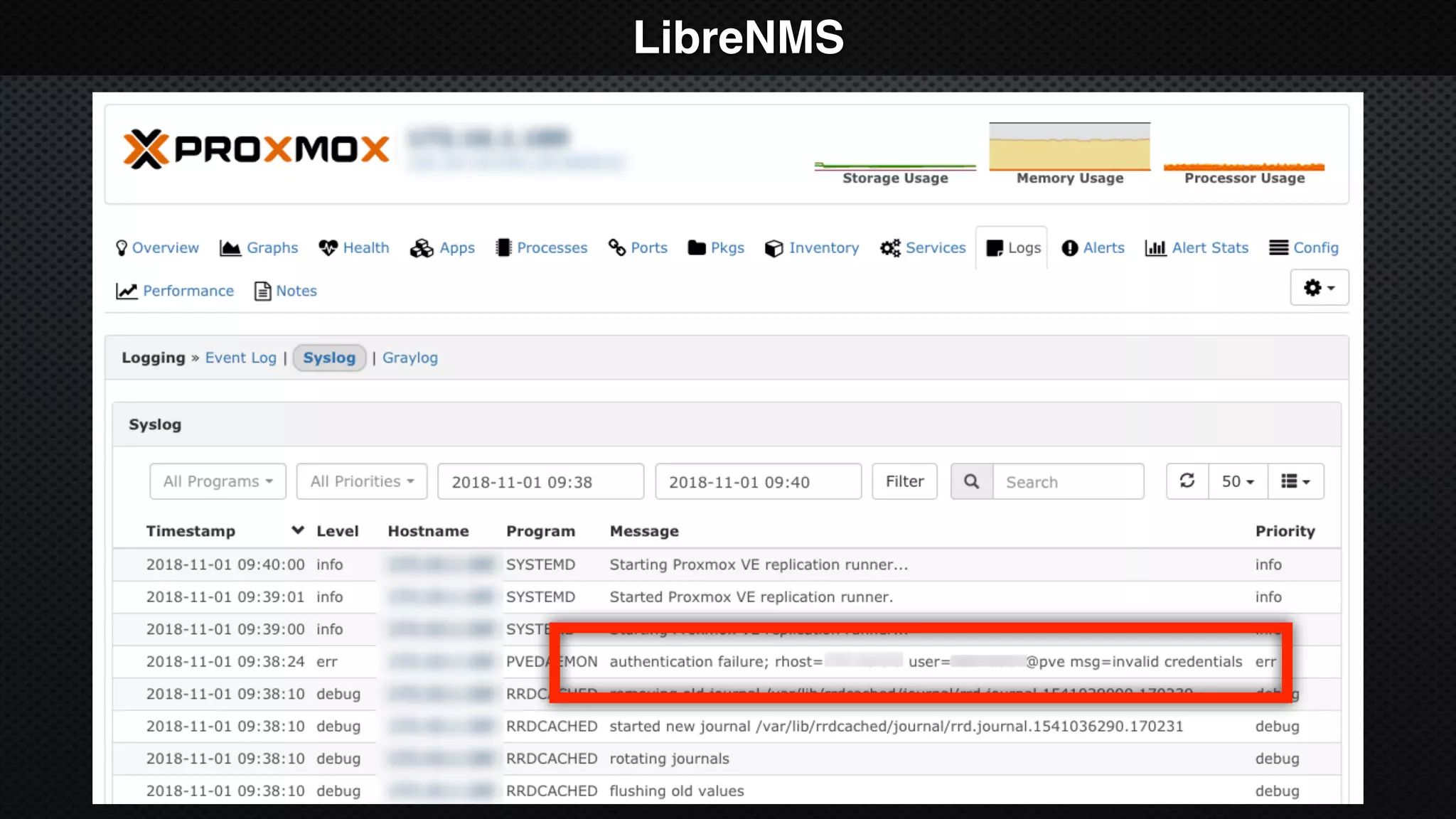Open the Performance tab label
Viewport: 1456px width, 819px height.
pyautogui.click(x=188, y=291)
